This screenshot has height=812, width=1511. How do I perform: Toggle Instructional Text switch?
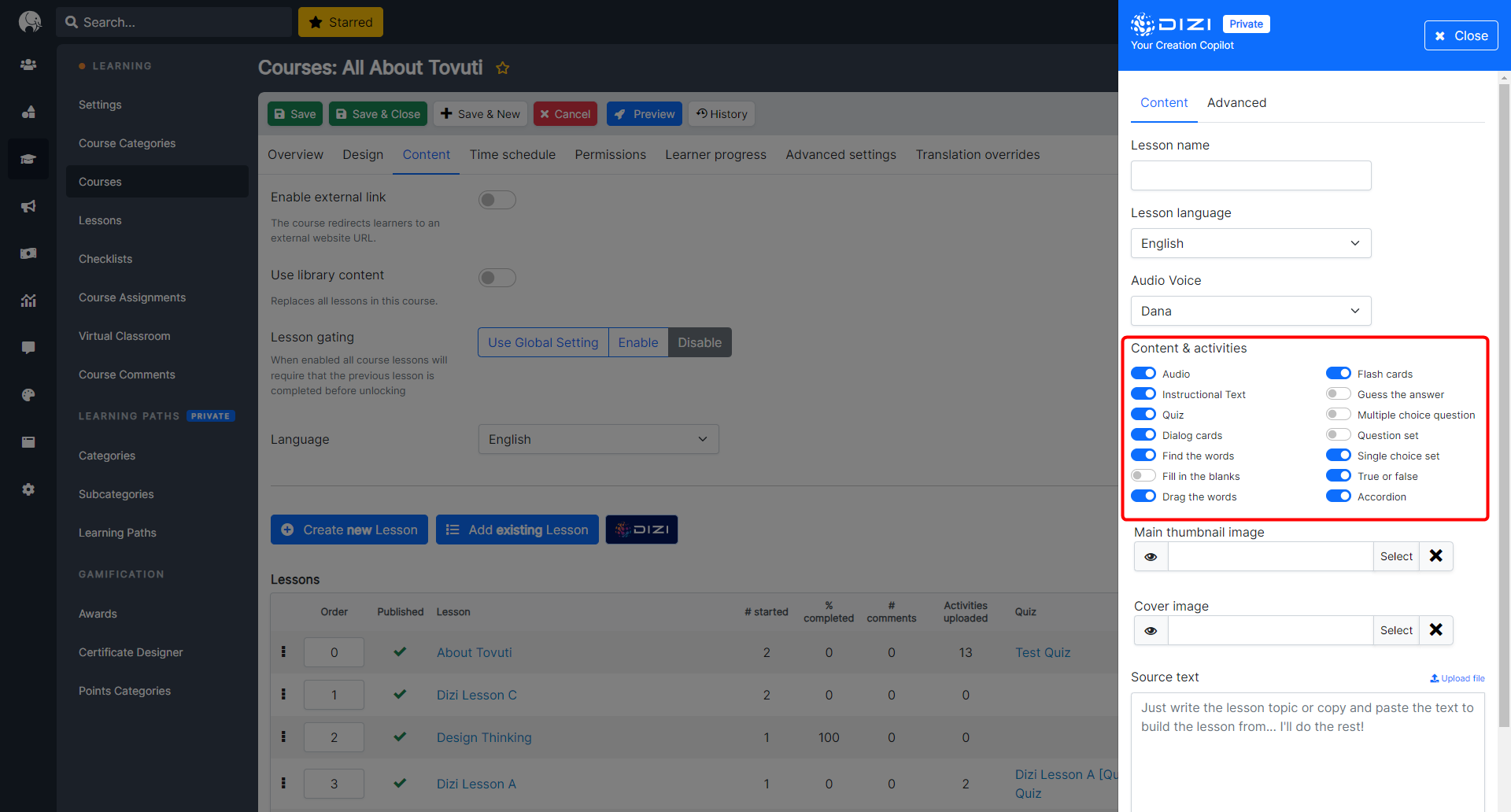pyautogui.click(x=1143, y=394)
